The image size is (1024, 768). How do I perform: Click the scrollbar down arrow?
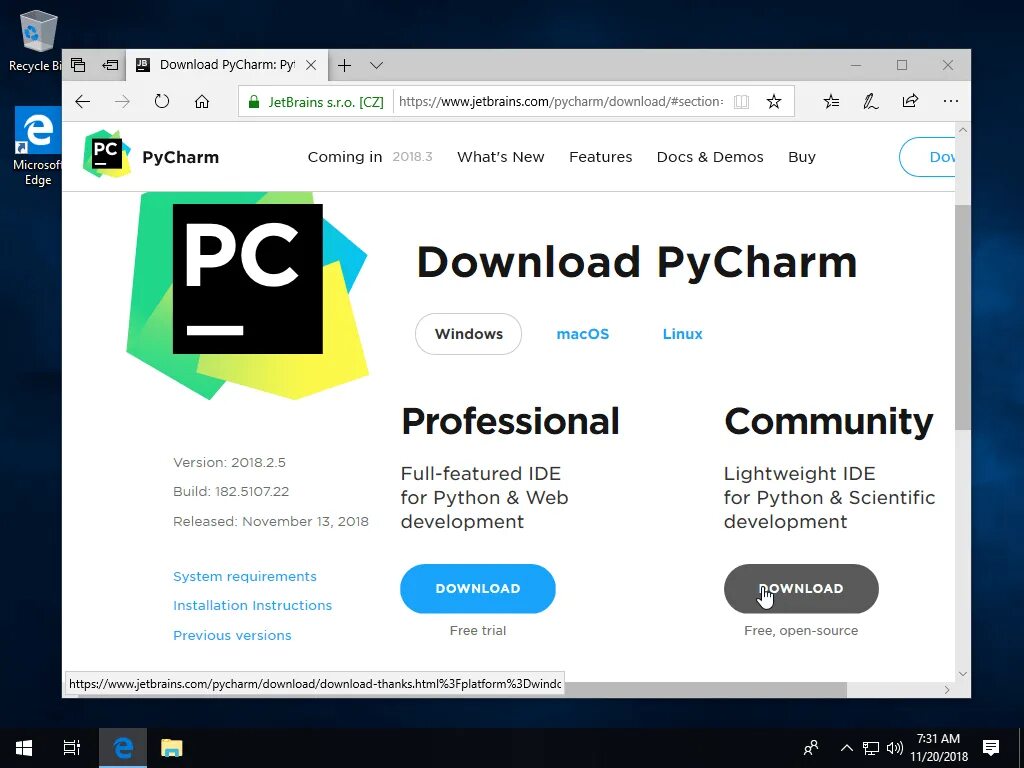click(962, 673)
